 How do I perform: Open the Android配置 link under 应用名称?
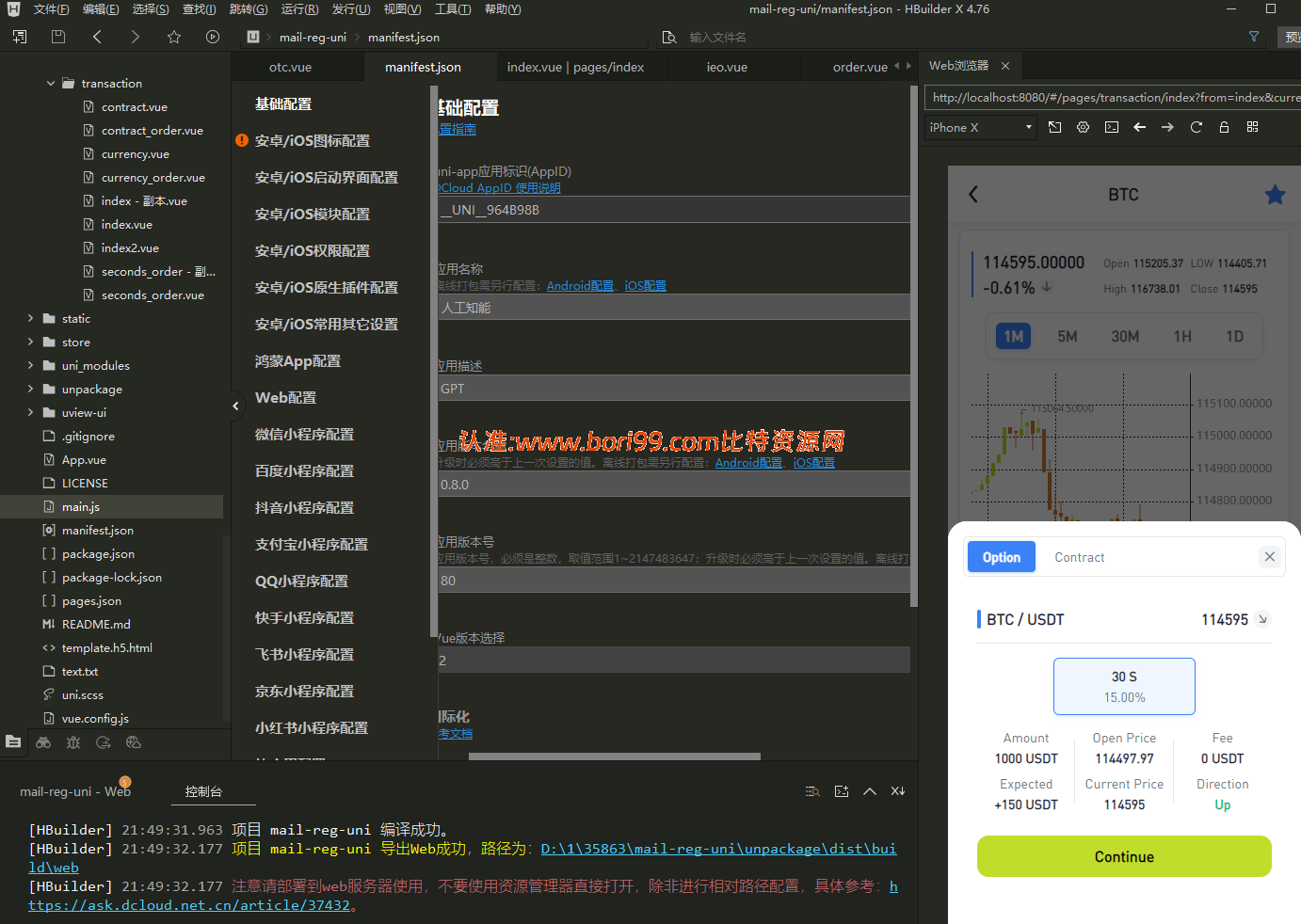580,286
